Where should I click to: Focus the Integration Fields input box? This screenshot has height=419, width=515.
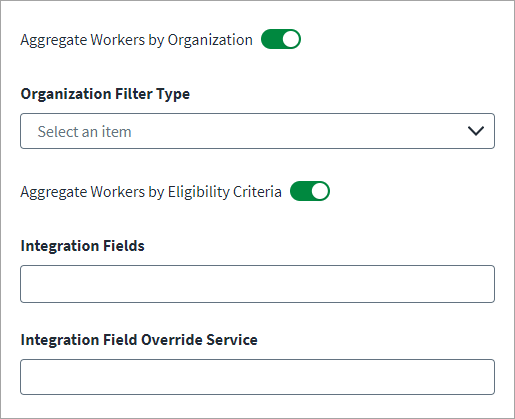pyautogui.click(x=257, y=284)
